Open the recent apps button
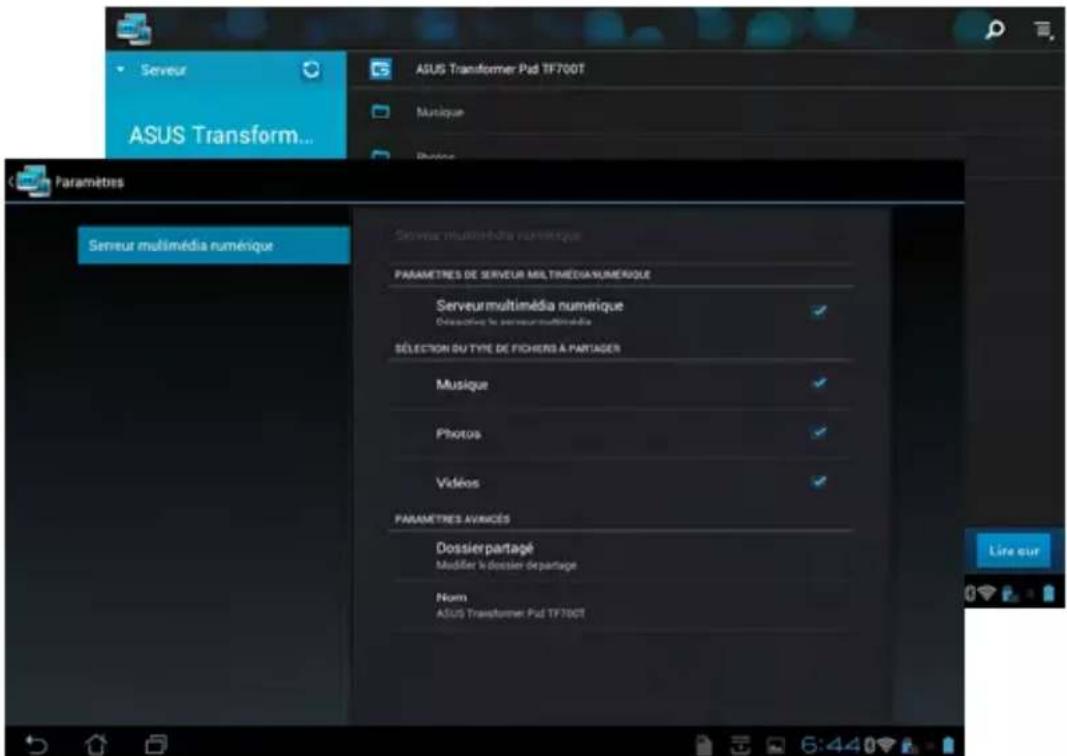1067x756 pixels. [x=156, y=744]
